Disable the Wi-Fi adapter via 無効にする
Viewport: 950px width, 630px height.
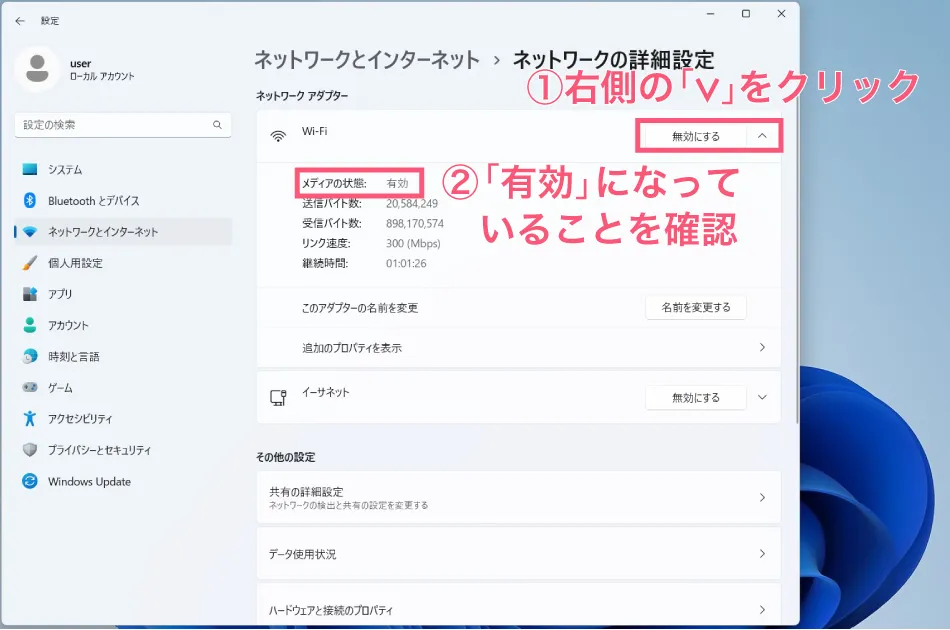697,135
